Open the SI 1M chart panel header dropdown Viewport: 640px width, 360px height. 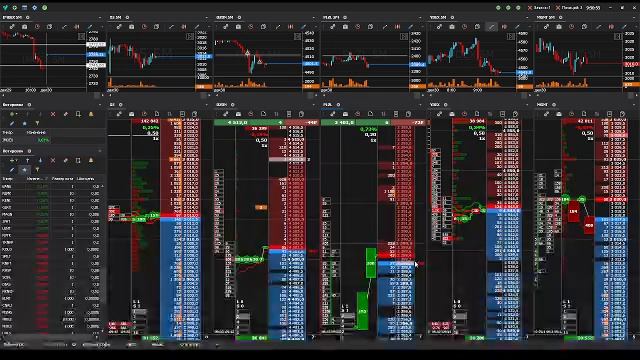pyautogui.click(x=207, y=18)
